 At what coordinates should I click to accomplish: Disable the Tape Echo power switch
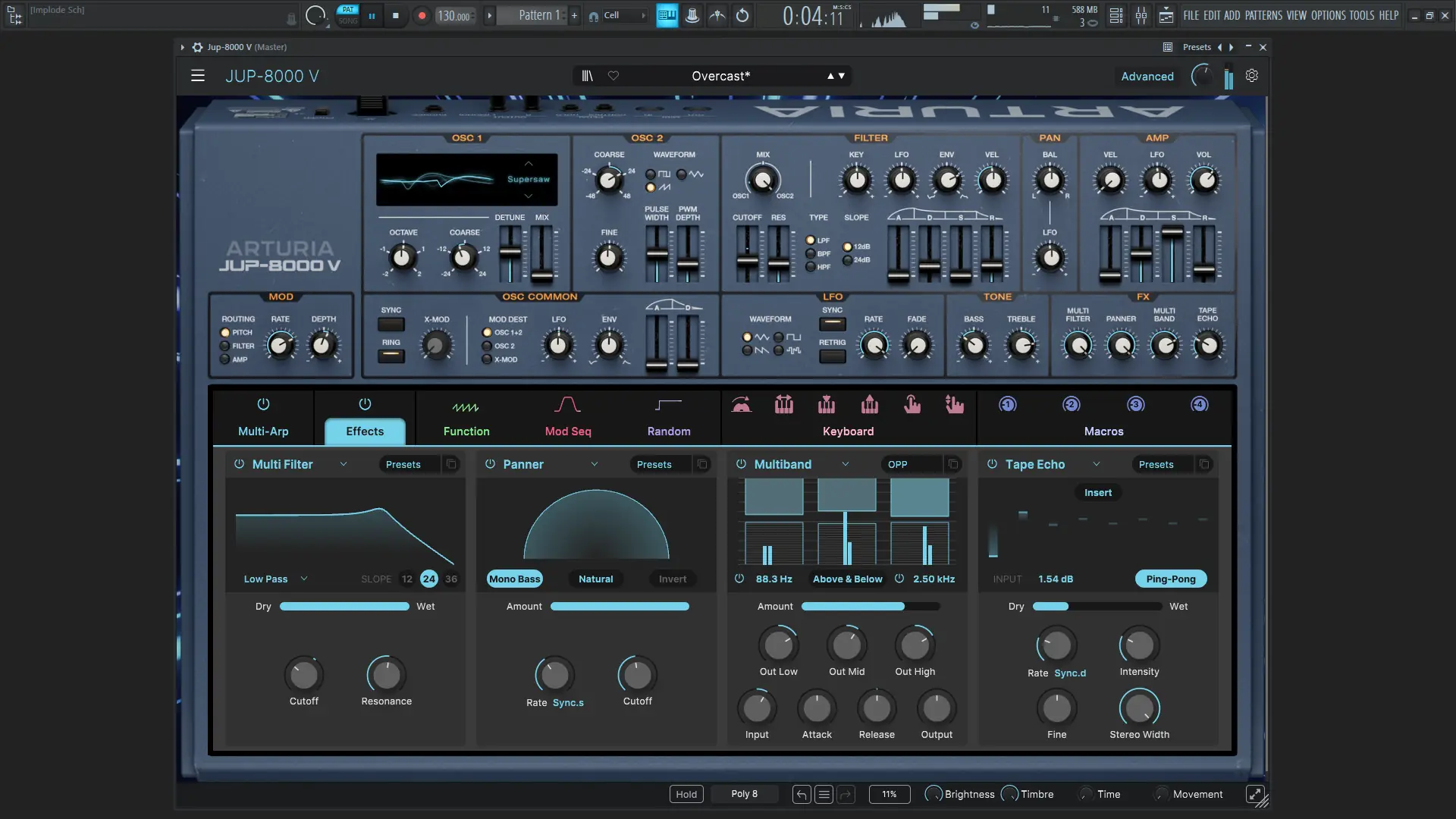992,464
